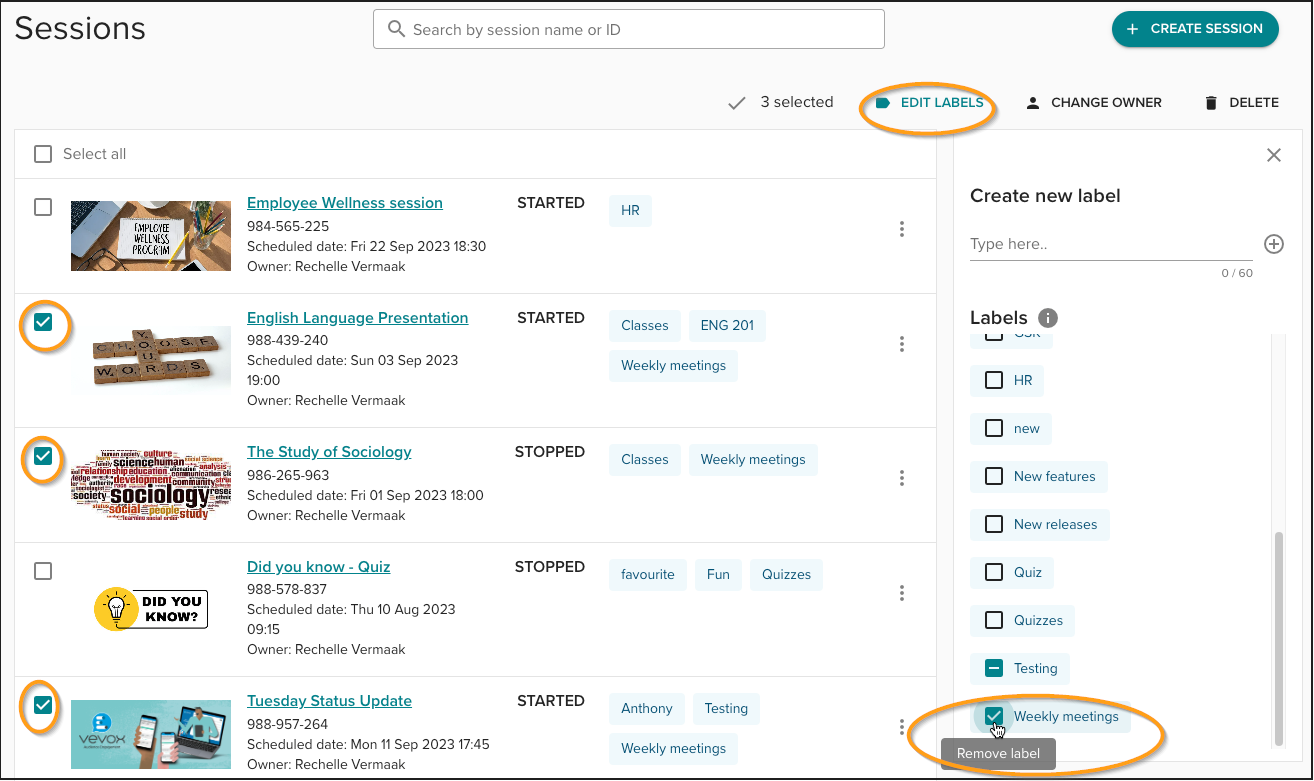Click the Delete trash icon
This screenshot has width=1314, height=781.
[1211, 103]
